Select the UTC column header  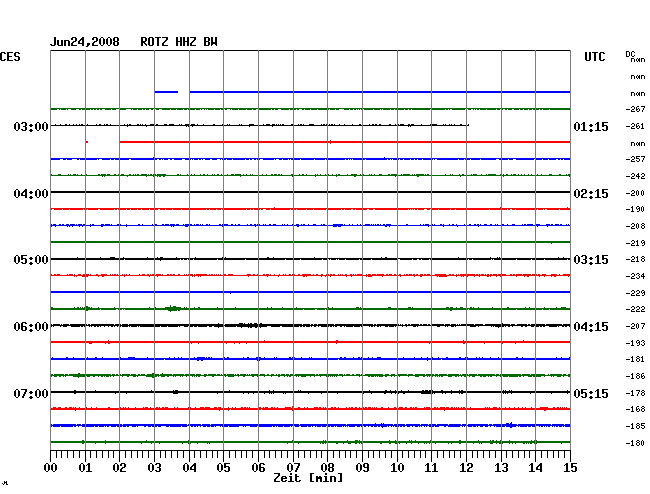(x=594, y=57)
